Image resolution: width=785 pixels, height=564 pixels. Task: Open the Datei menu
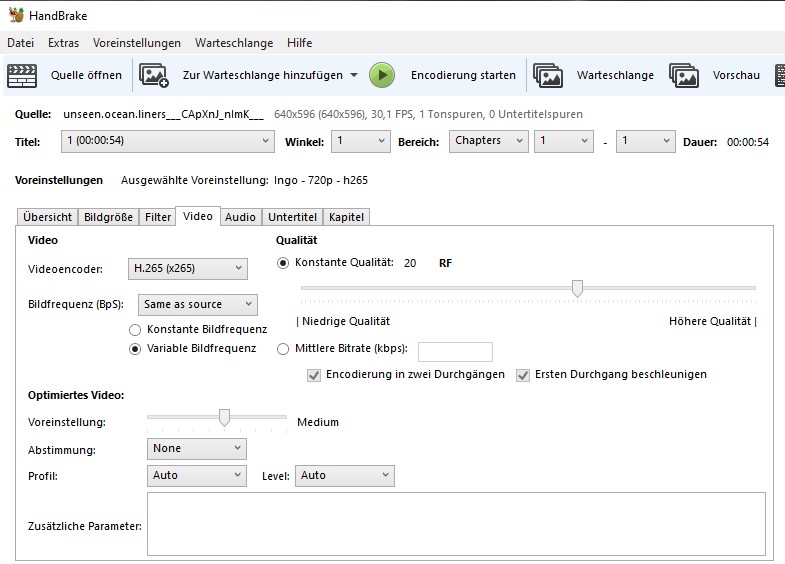point(21,43)
